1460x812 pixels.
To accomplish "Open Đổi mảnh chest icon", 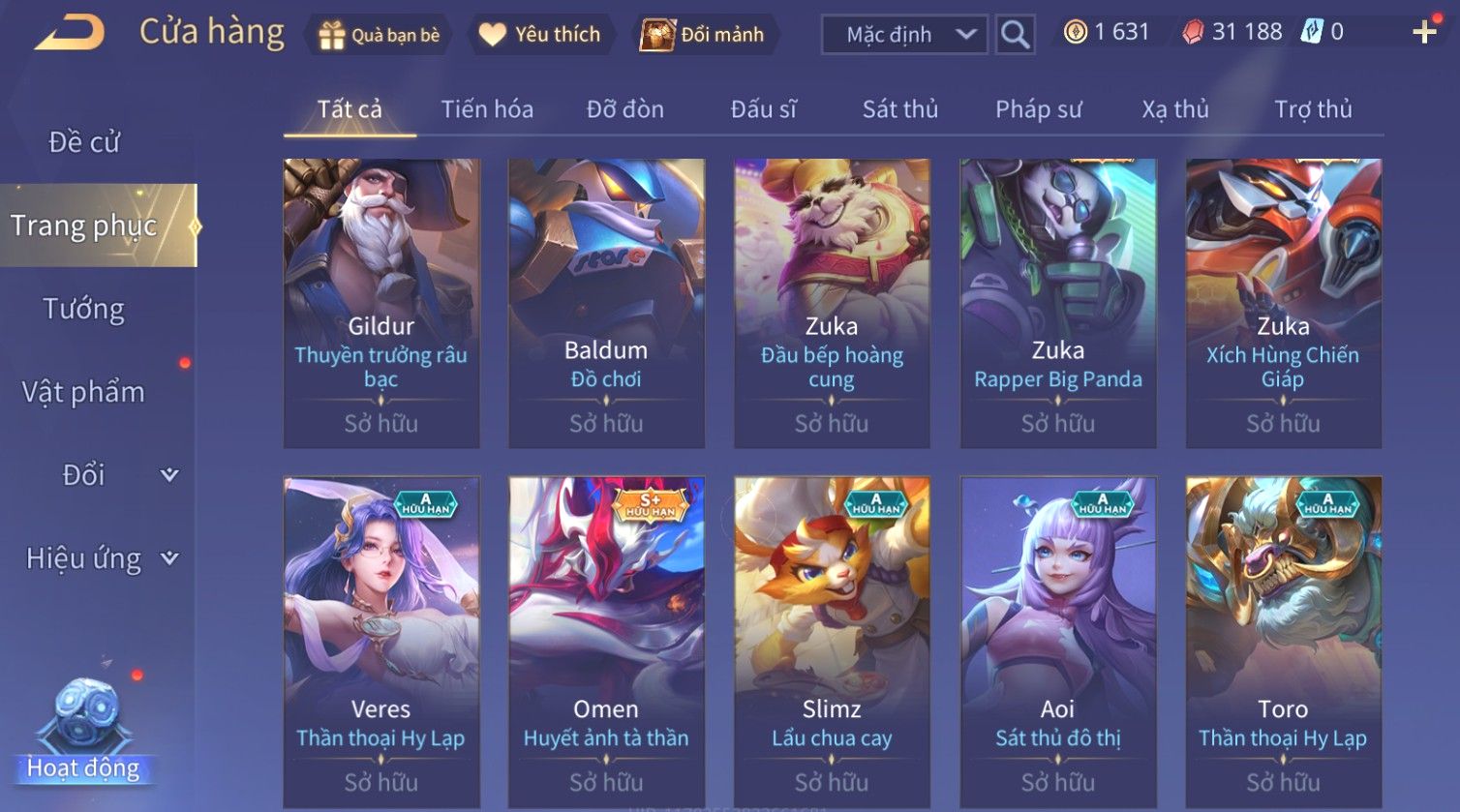I will tap(656, 35).
